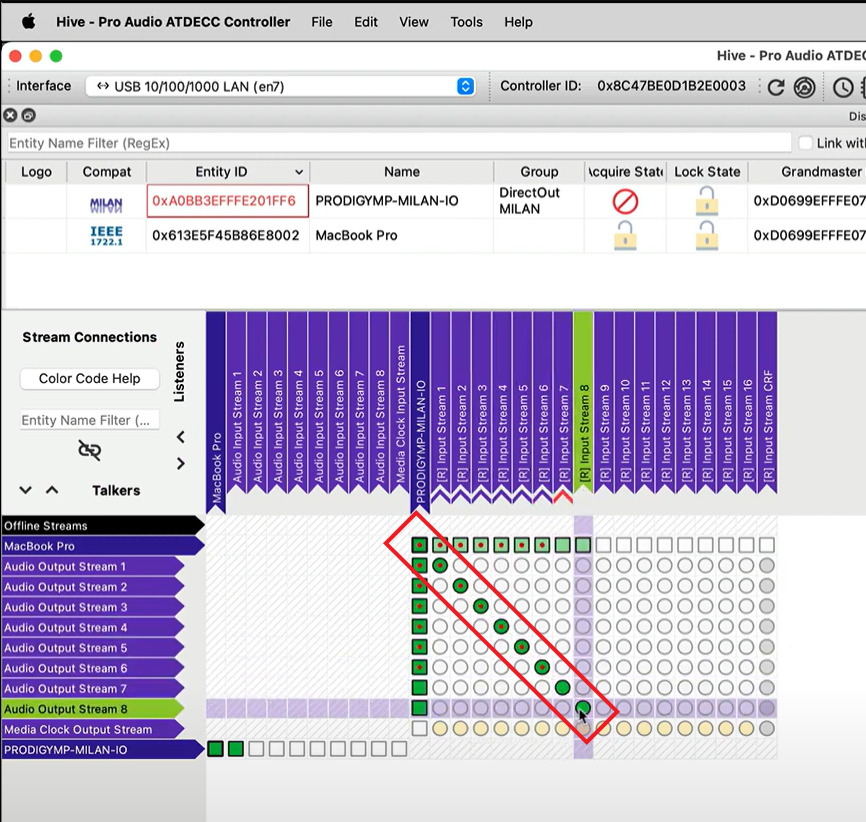Click the Color Code Help button
Viewport: 866px width, 822px height.
[x=89, y=379]
